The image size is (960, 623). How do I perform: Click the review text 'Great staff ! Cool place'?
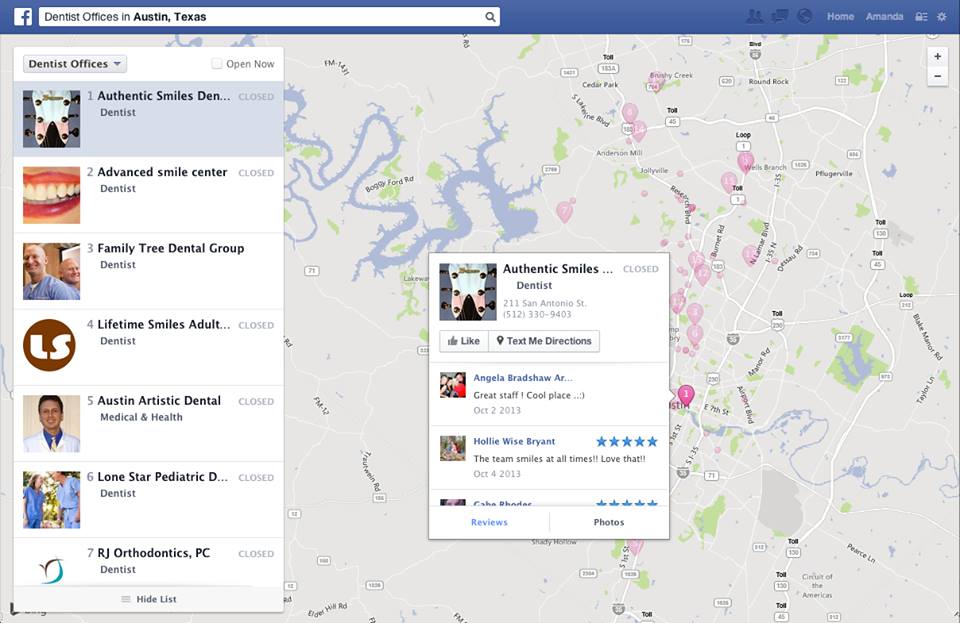coord(529,395)
